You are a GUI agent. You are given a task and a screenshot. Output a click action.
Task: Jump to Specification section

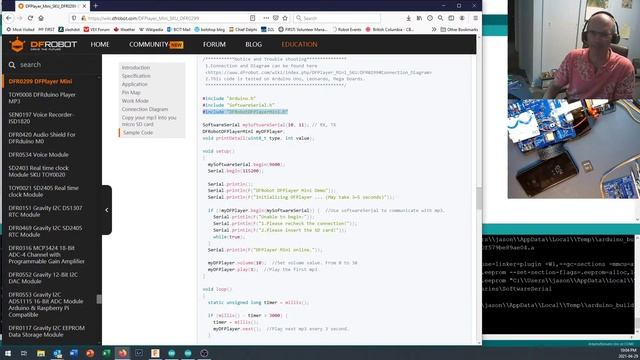(x=136, y=76)
